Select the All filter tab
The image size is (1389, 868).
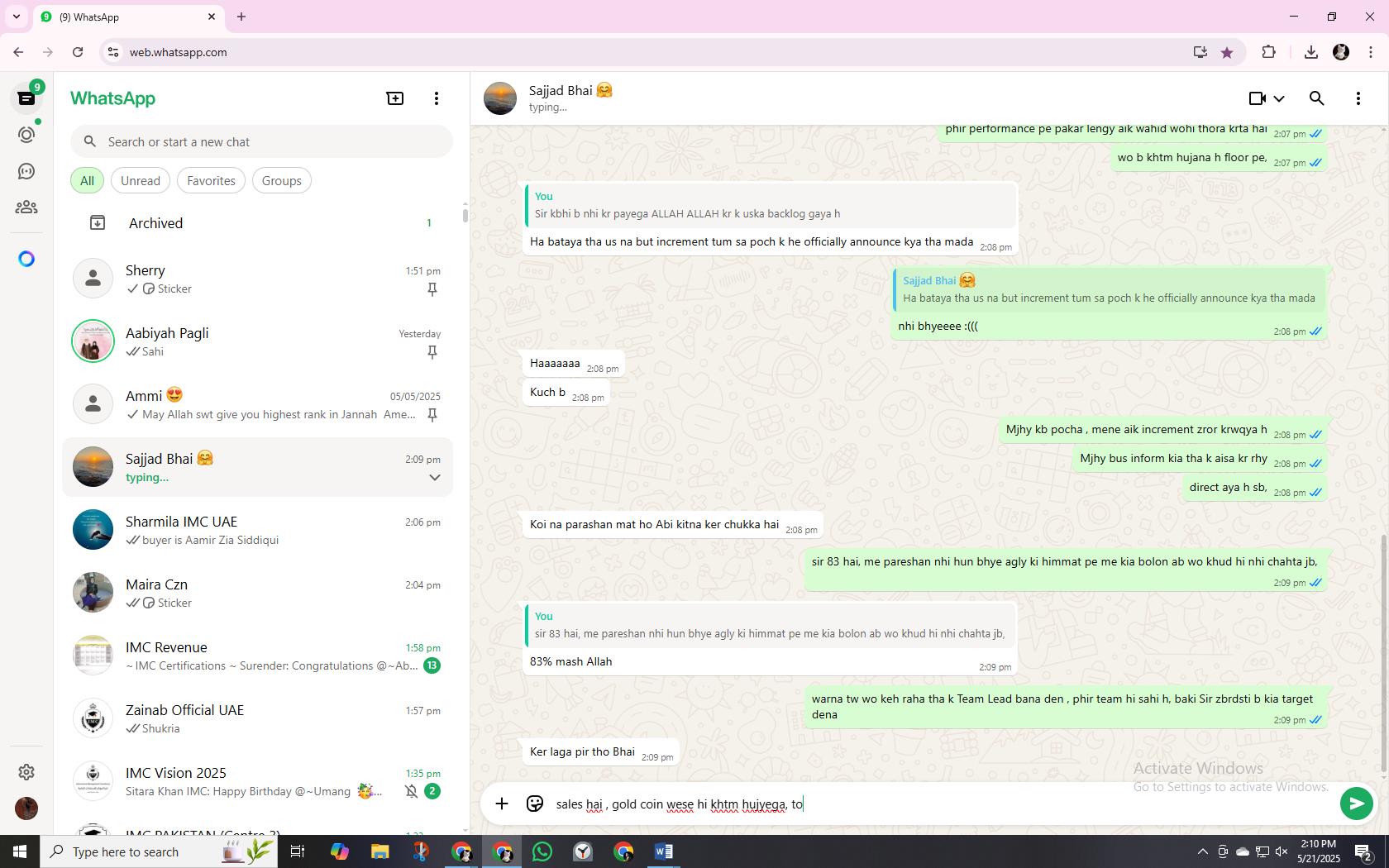87,180
